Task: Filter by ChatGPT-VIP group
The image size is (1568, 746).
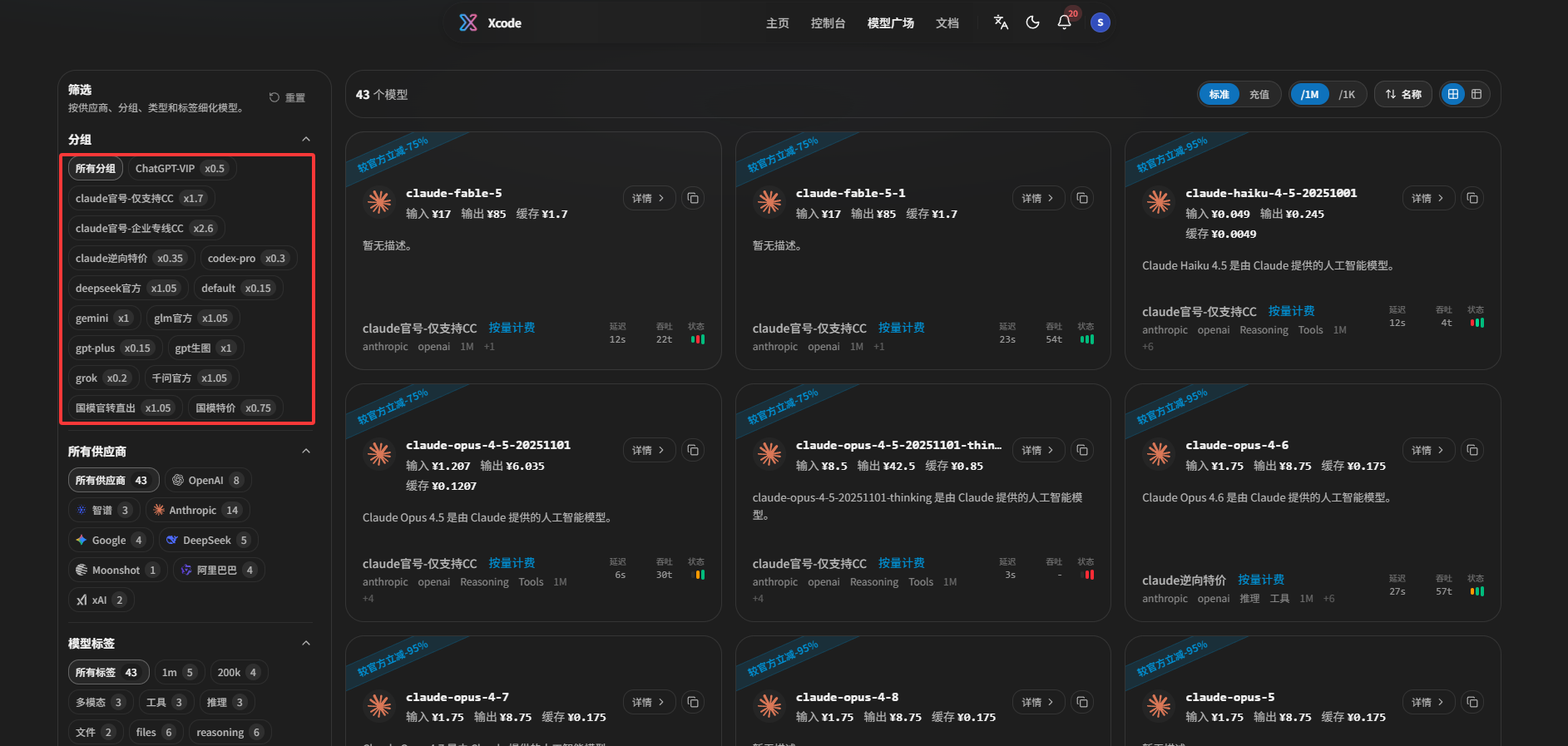Action: coord(182,168)
